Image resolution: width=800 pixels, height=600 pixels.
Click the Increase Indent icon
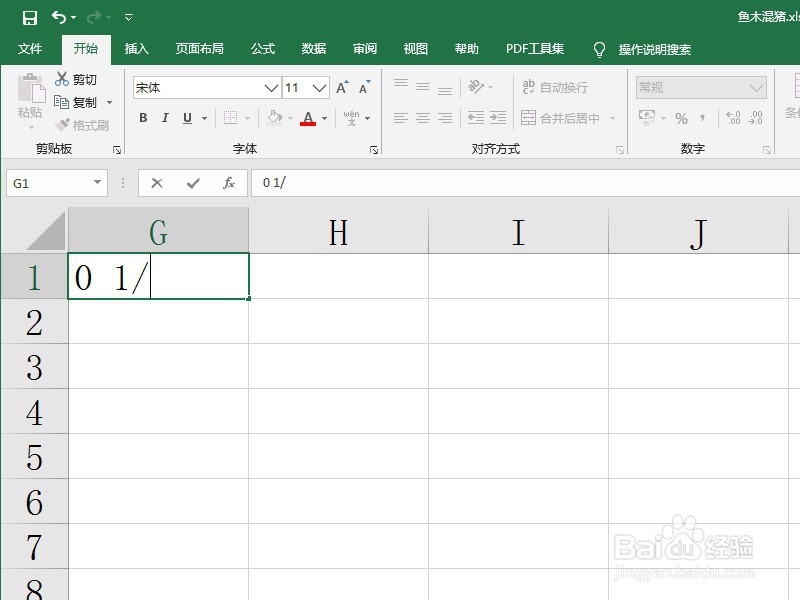click(498, 118)
